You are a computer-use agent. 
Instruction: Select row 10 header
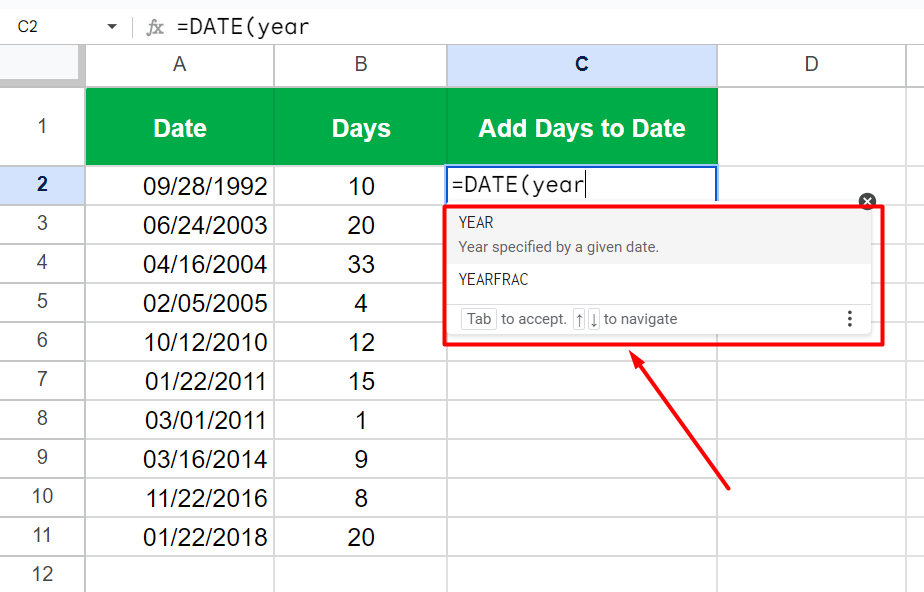(42, 497)
